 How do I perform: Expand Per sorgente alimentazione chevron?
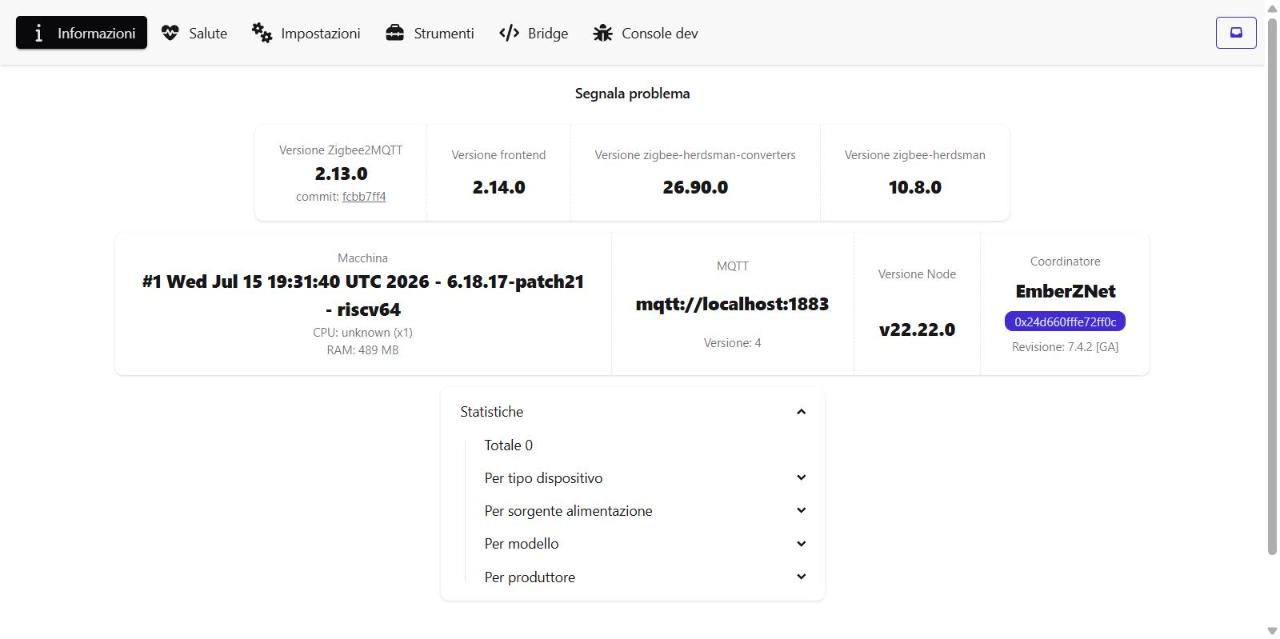pos(801,511)
